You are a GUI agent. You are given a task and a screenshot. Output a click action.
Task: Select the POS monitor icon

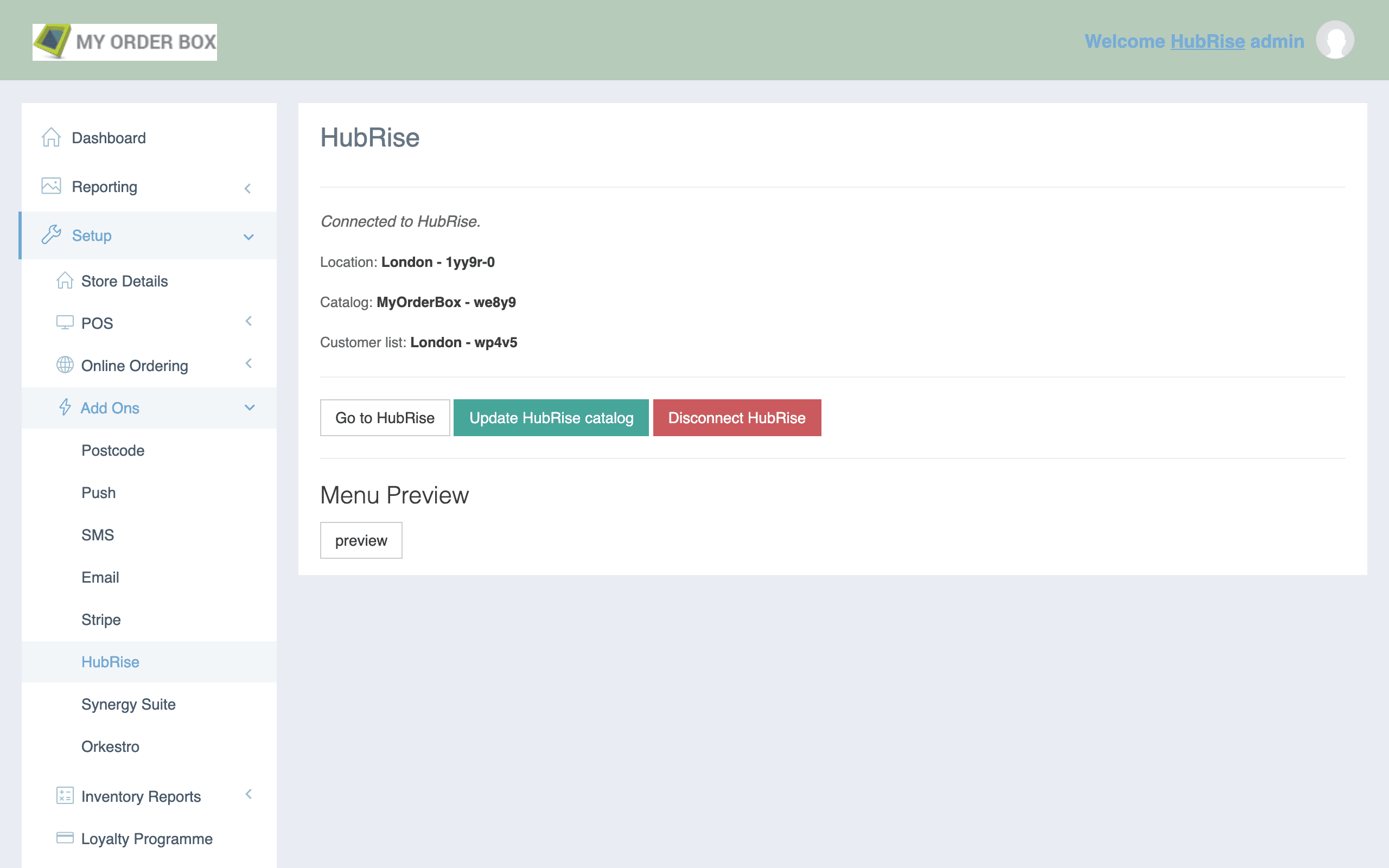(65, 323)
